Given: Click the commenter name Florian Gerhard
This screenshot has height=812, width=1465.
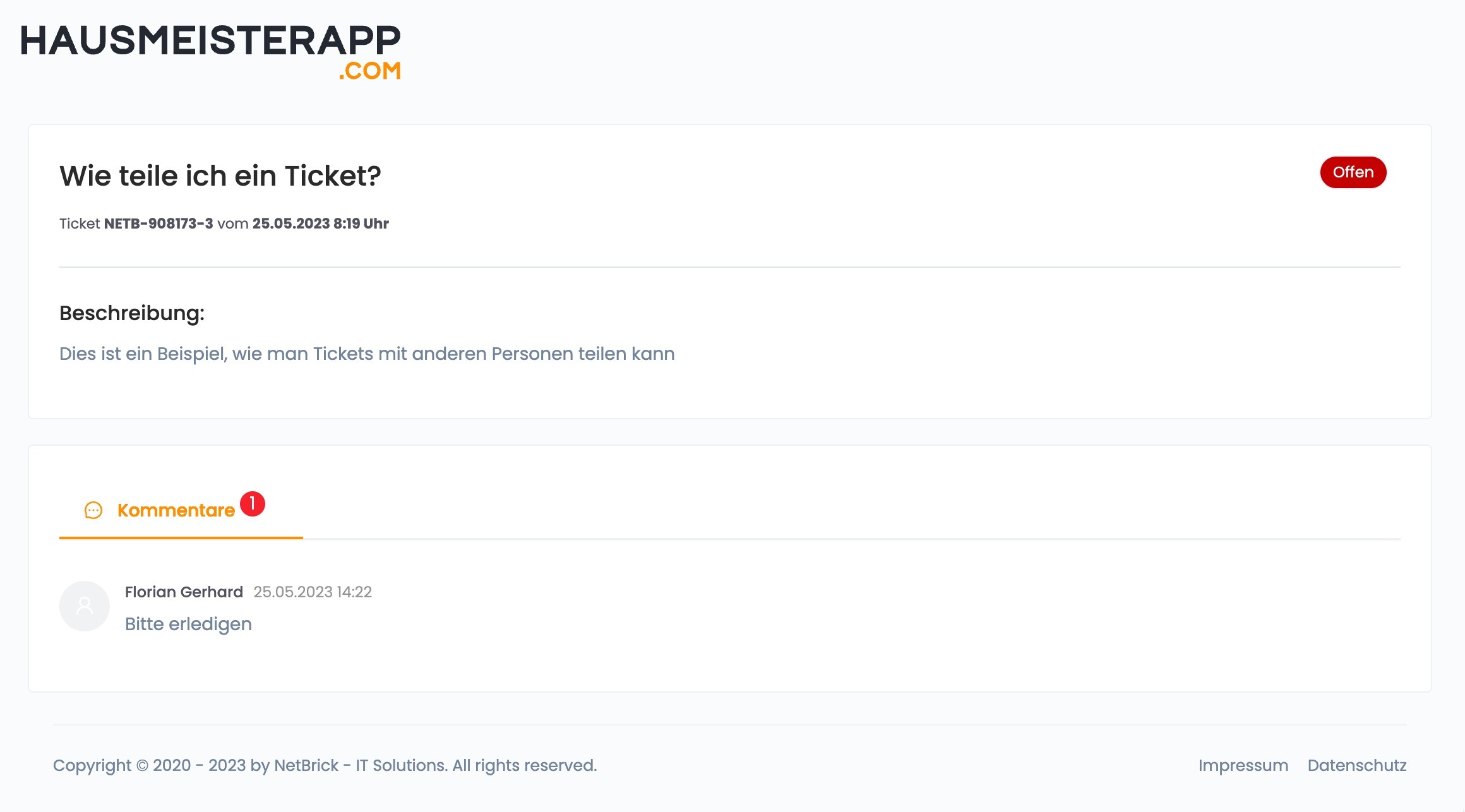Looking at the screenshot, I should (184, 592).
